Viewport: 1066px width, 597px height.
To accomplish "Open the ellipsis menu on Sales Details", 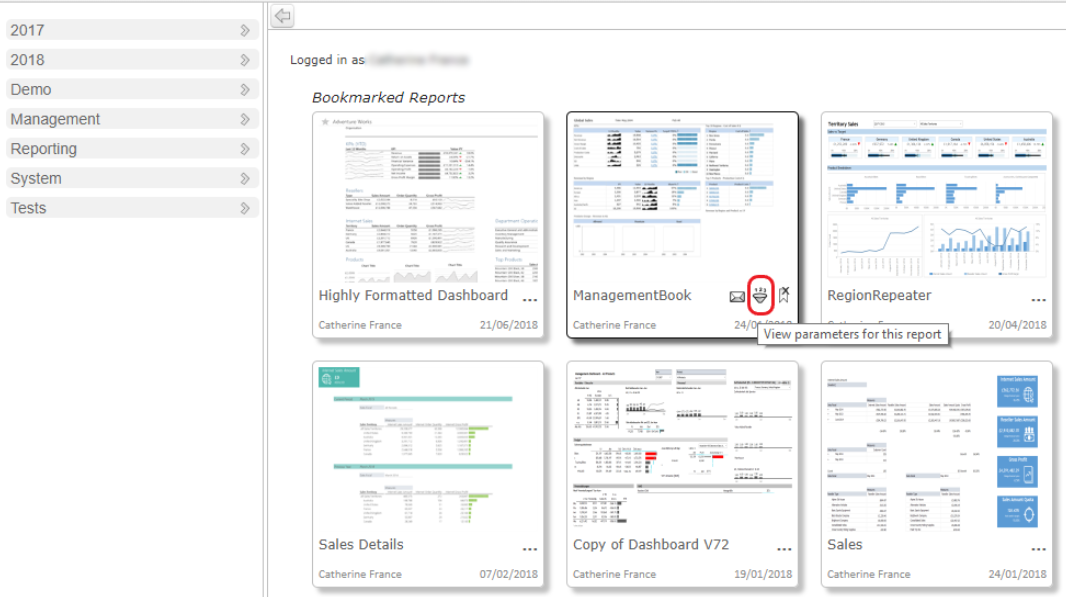I will click(x=531, y=548).
